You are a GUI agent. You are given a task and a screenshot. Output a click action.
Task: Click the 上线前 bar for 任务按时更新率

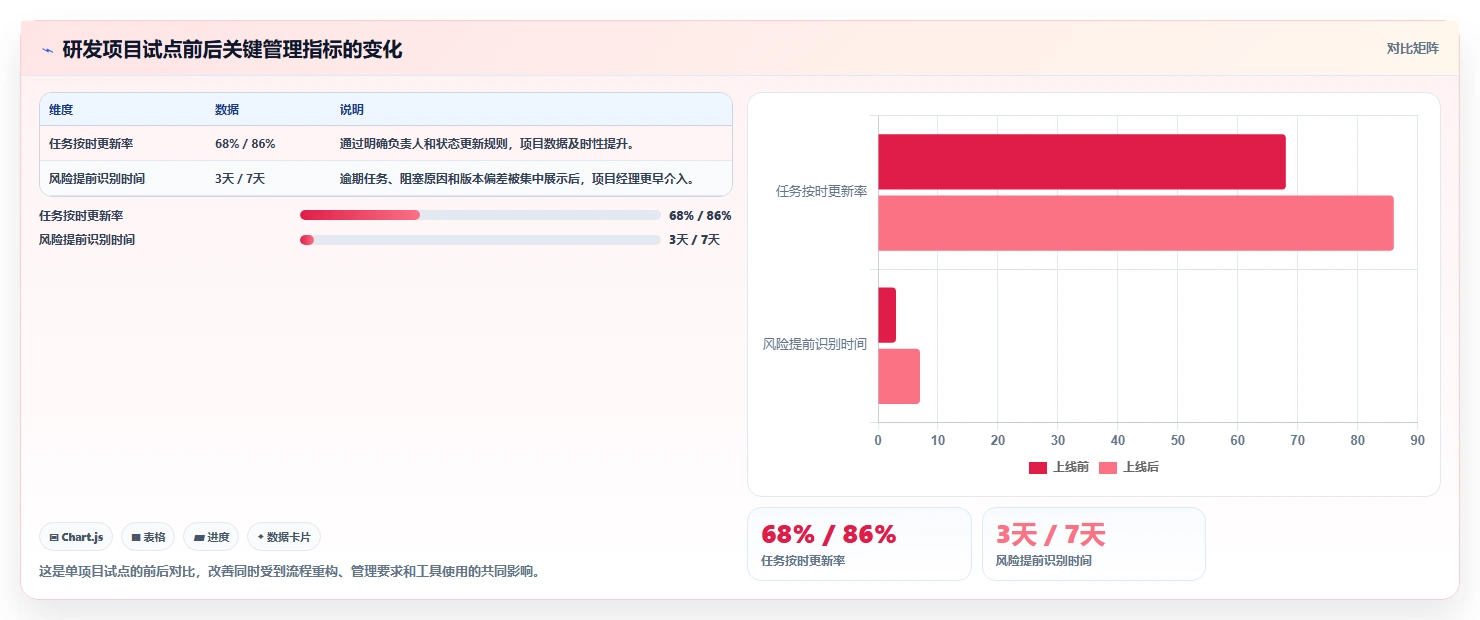[1082, 162]
